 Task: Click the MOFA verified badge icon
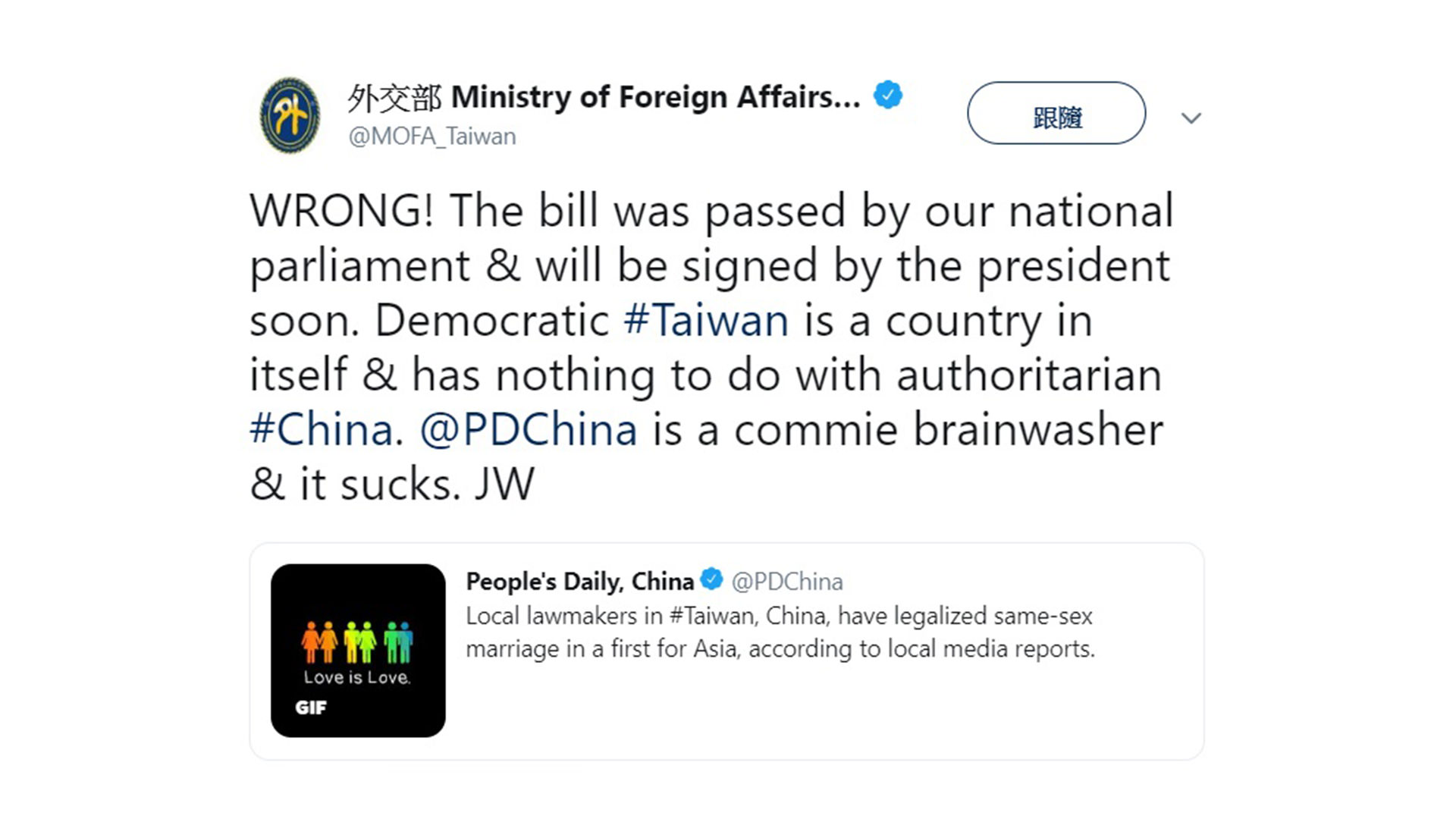coord(888,96)
